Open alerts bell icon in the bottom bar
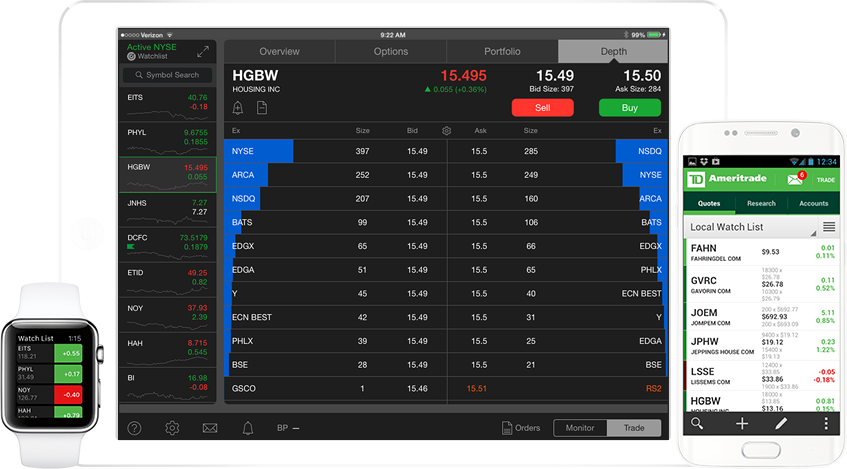Screen dimensions: 847x469 247,428
